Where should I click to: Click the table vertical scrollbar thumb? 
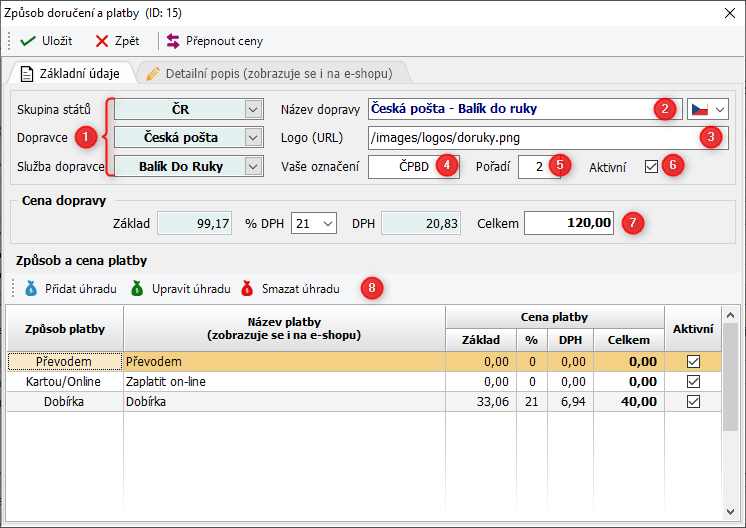pyautogui.click(x=730, y=377)
